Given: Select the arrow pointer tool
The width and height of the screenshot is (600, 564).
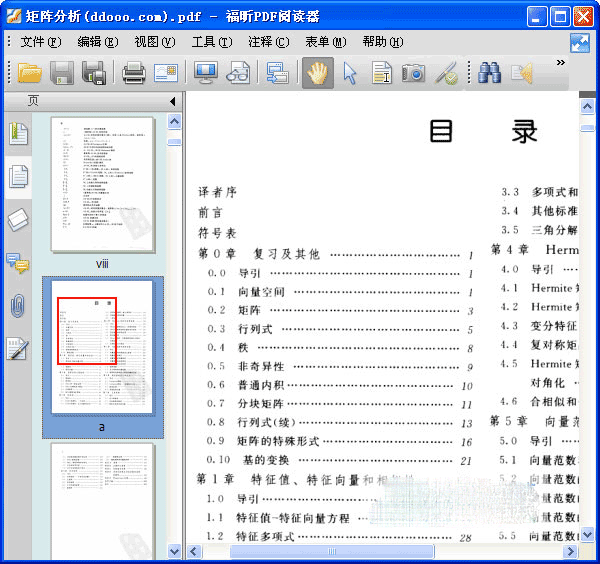Looking at the screenshot, I should [350, 73].
